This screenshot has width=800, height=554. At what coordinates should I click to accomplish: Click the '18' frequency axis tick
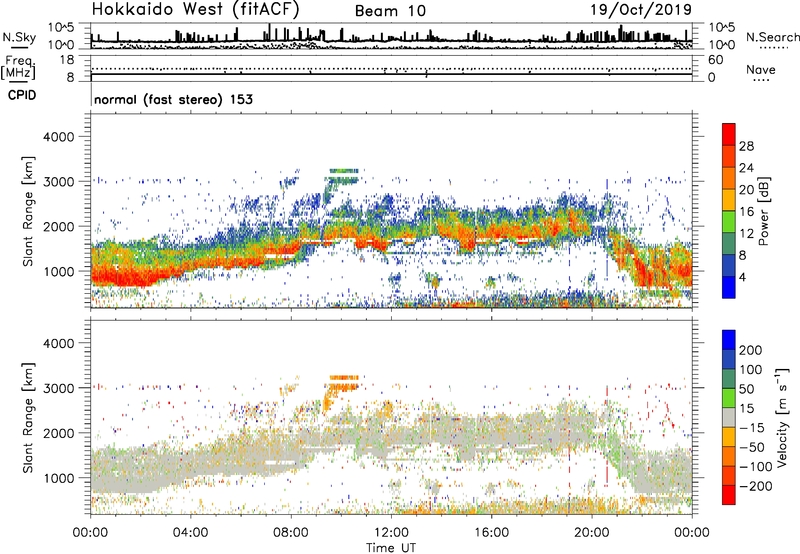(x=67, y=60)
